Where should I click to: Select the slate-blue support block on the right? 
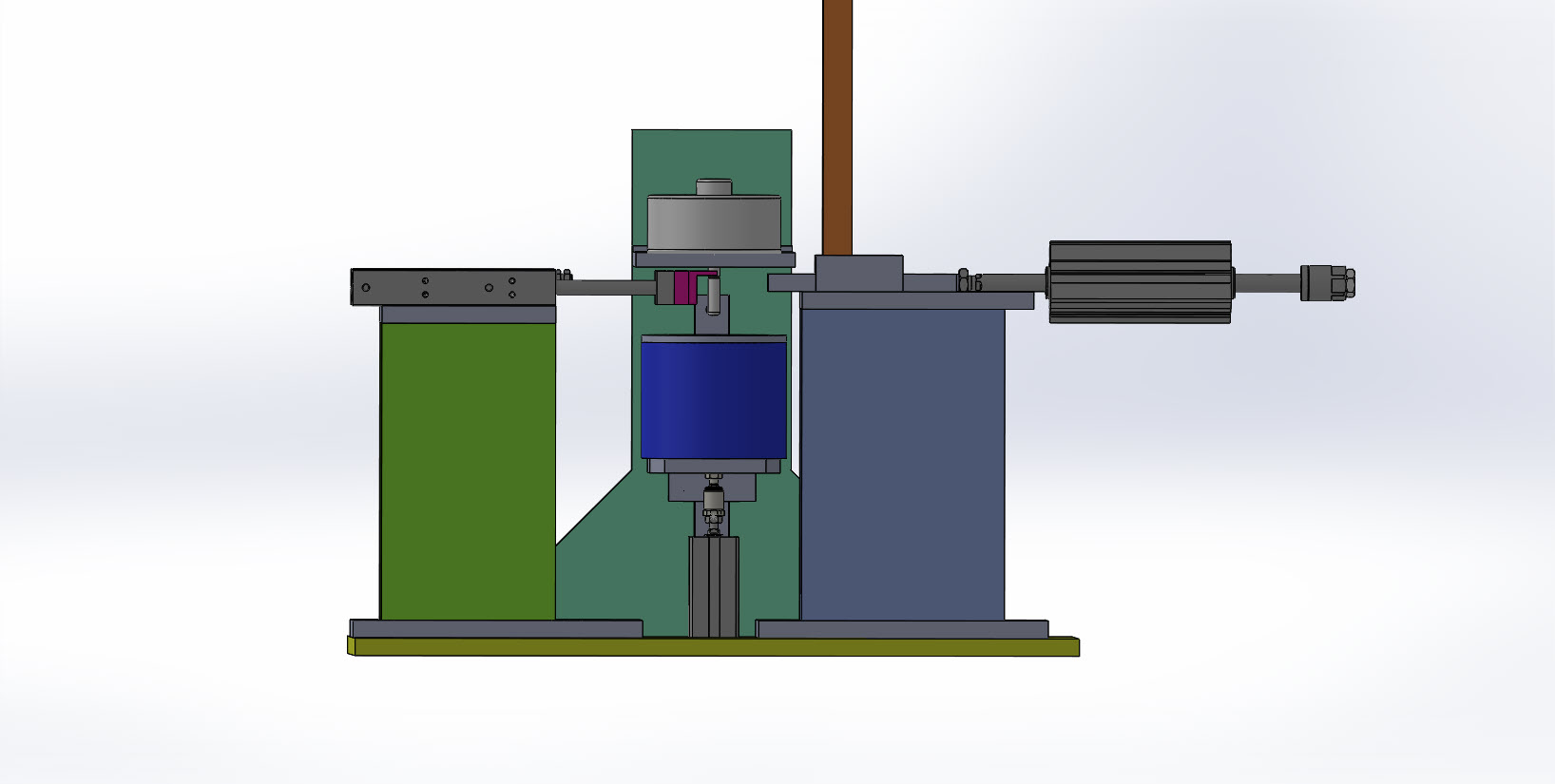tap(902, 465)
